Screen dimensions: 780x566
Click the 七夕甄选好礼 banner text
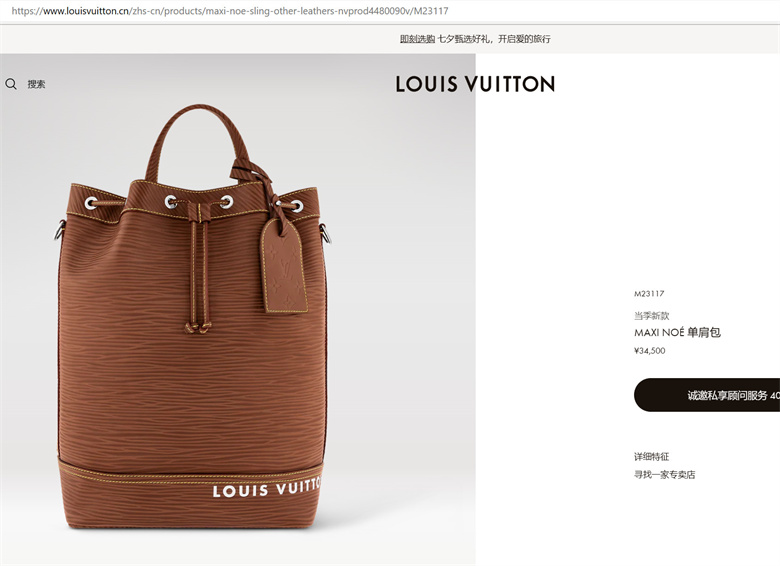pyautogui.click(x=465, y=39)
